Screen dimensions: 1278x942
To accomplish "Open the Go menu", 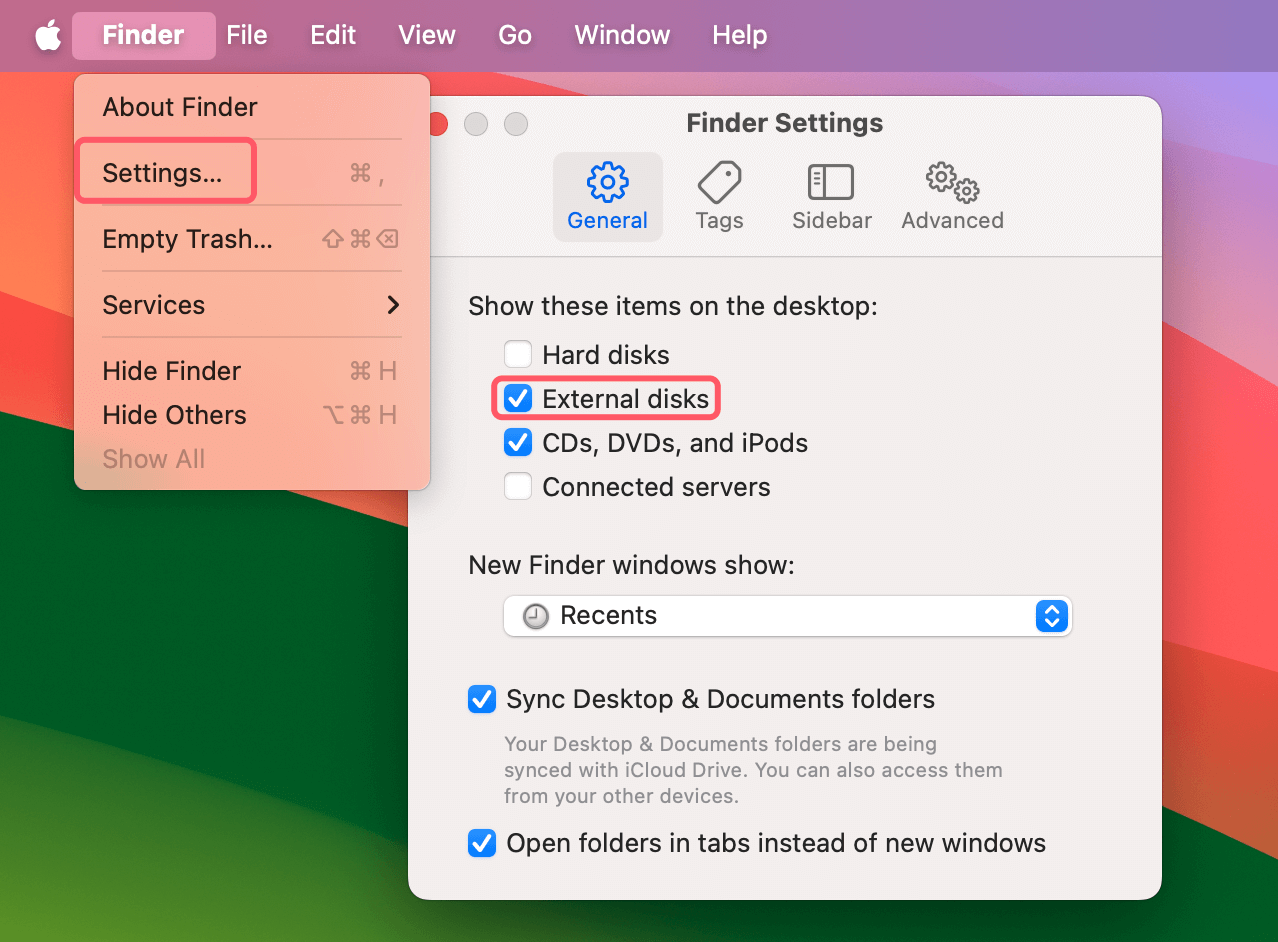I will [515, 35].
